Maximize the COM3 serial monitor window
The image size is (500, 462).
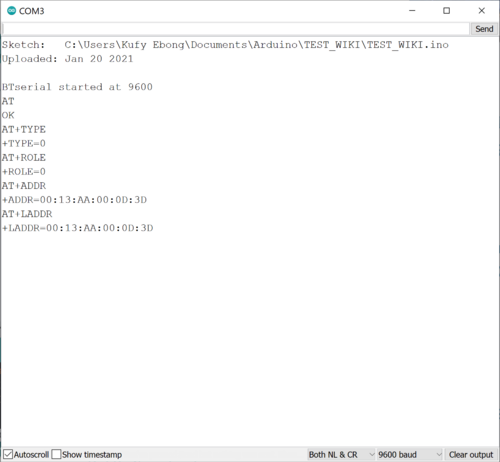446,11
